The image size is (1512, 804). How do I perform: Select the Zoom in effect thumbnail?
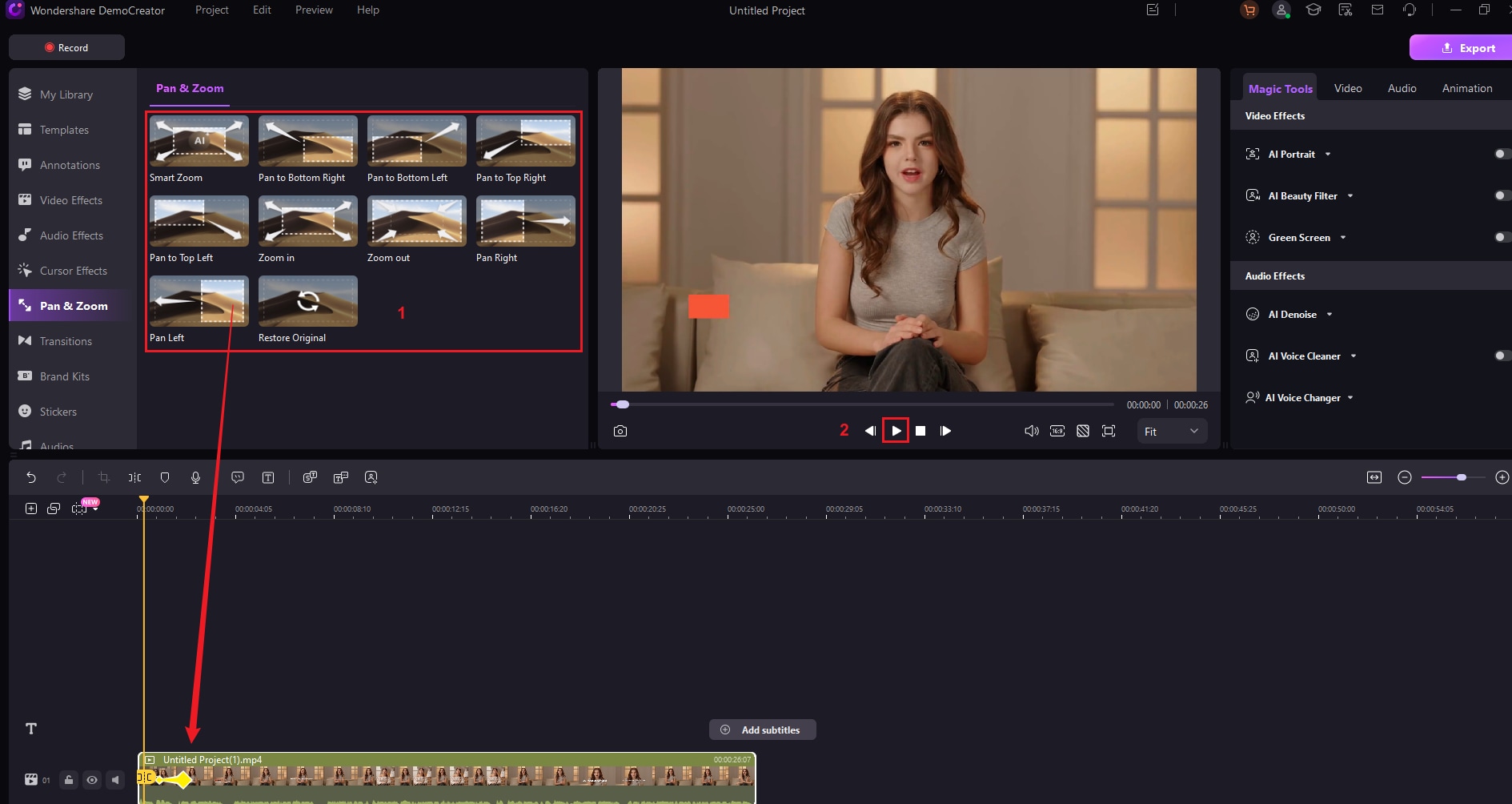tap(307, 221)
